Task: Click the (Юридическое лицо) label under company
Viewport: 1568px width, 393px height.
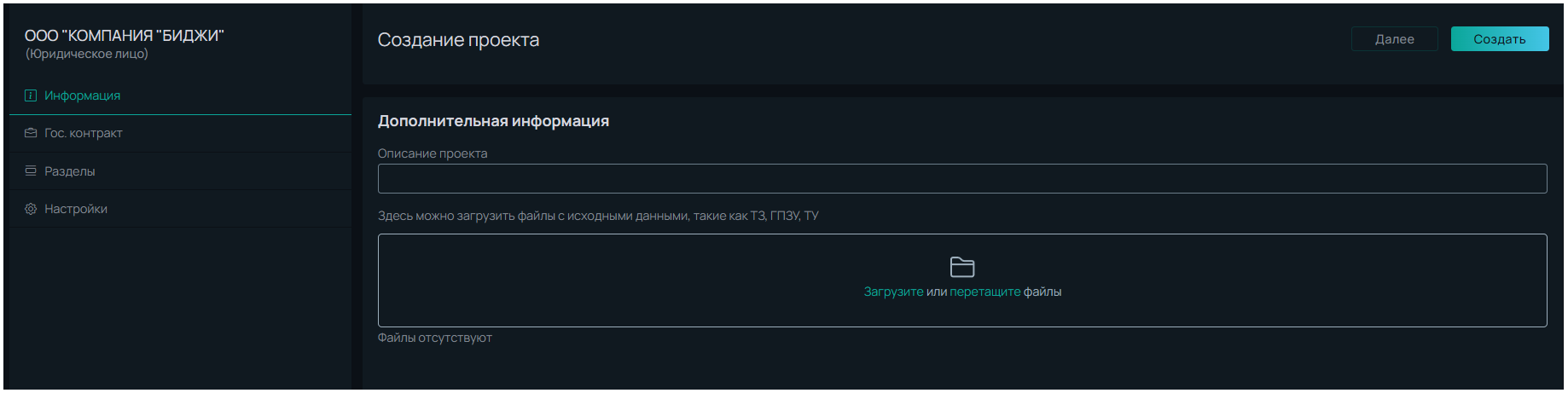Action: click(86, 54)
